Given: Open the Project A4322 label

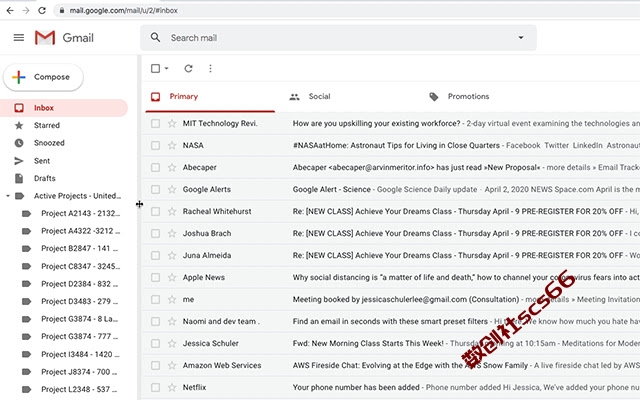Looking at the screenshot, I should coord(80,231).
